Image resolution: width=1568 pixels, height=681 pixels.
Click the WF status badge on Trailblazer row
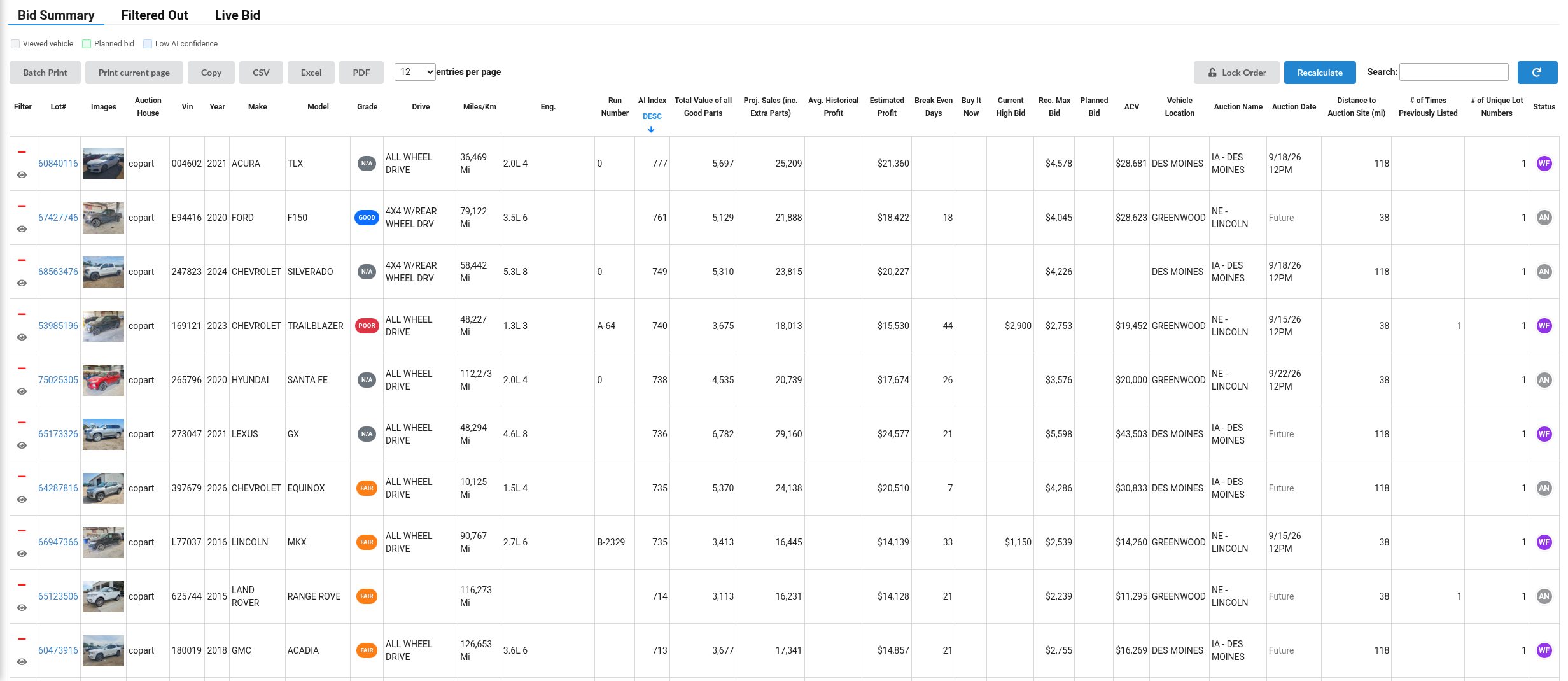tap(1544, 326)
